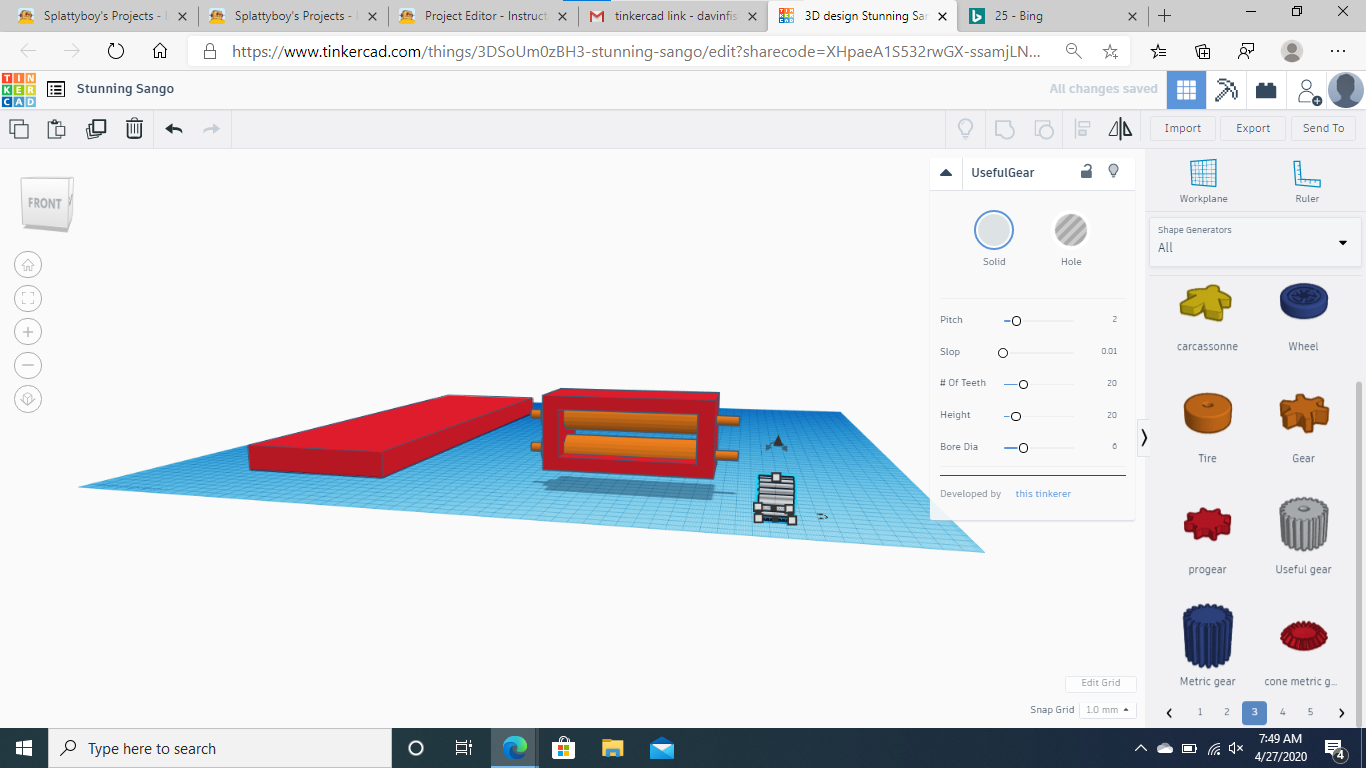This screenshot has height=768, width=1366.
Task: Go to shapes page 1
Action: [1200, 713]
